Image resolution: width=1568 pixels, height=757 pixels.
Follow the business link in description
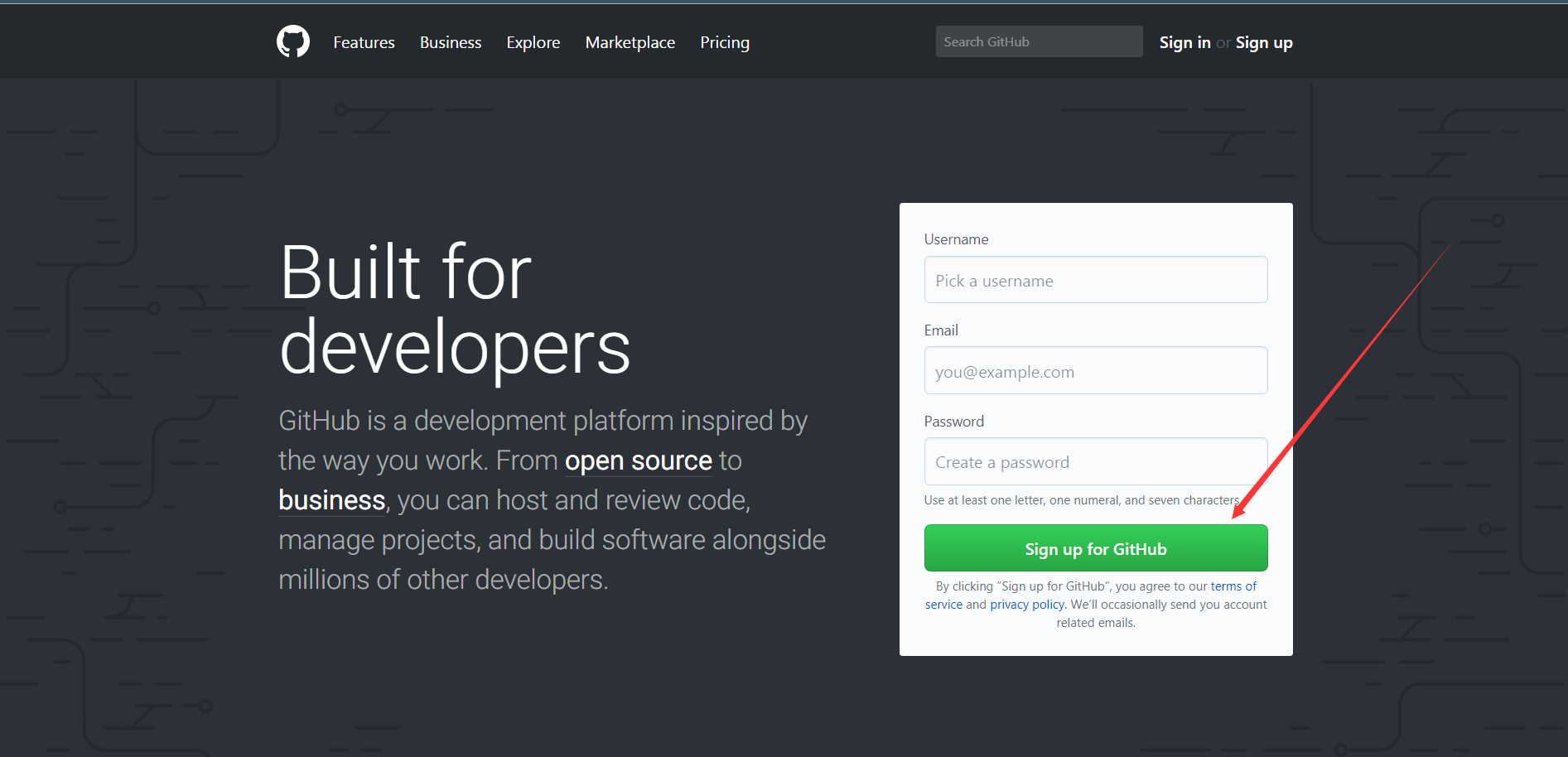click(x=332, y=500)
